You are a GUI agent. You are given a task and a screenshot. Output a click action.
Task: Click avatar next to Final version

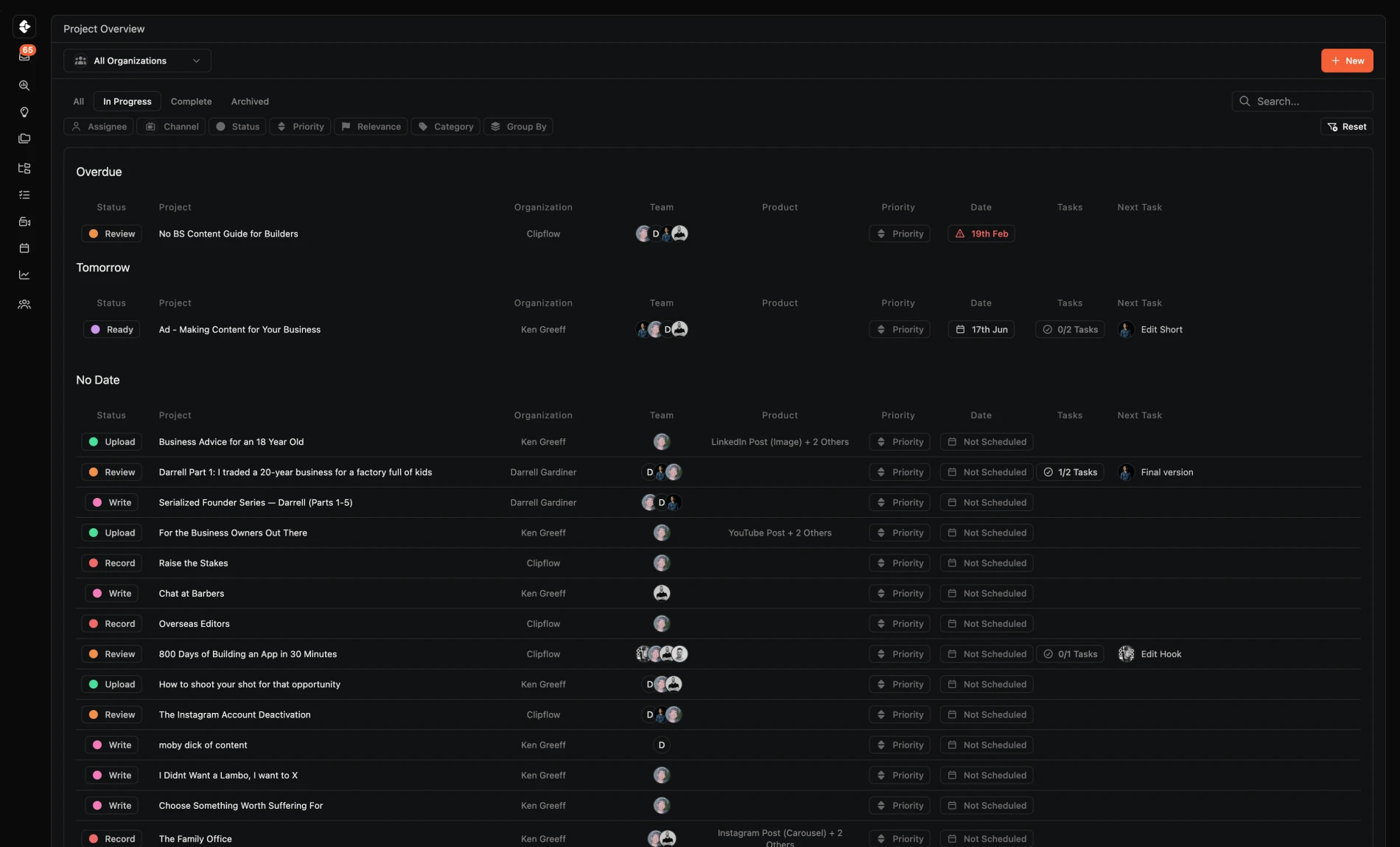coord(1126,472)
